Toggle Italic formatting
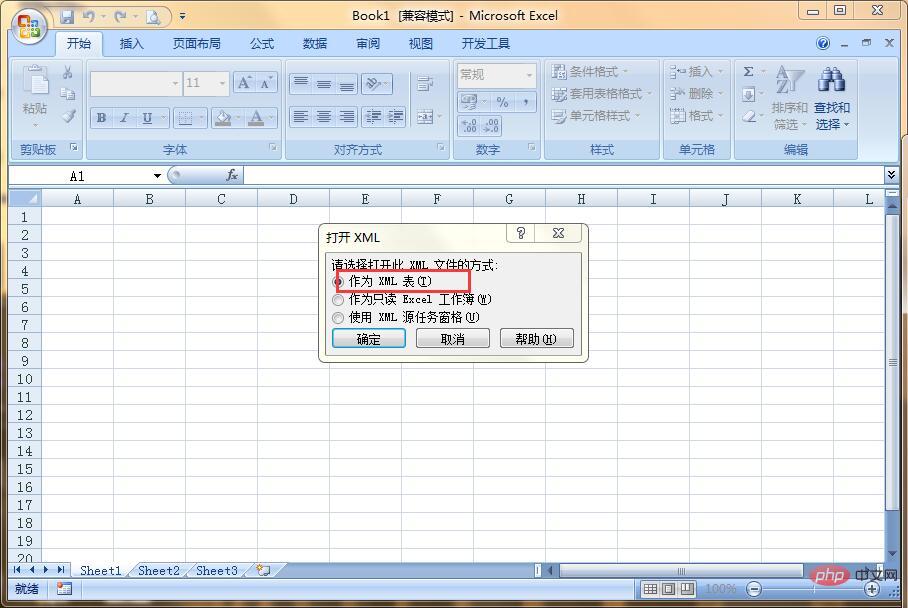This screenshot has width=908, height=608. click(x=124, y=118)
